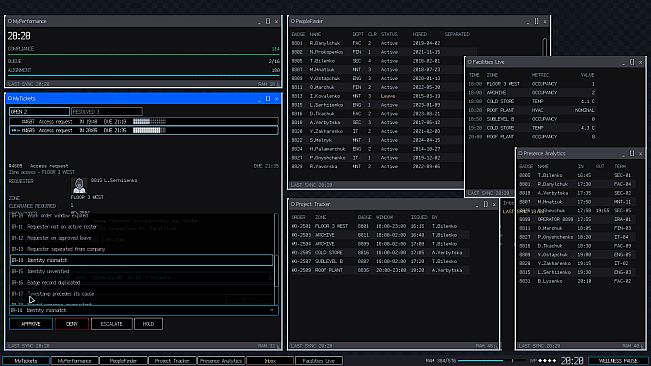This screenshot has width=651, height=366.
Task: Maximize the MyTickets window
Action: click(x=268, y=99)
